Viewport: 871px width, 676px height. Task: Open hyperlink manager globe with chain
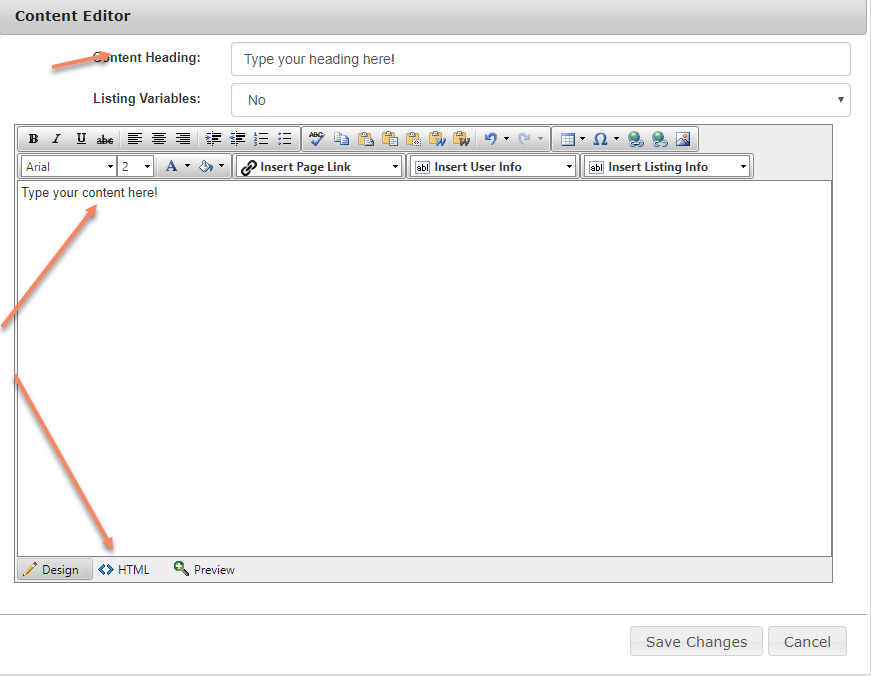[x=635, y=139]
